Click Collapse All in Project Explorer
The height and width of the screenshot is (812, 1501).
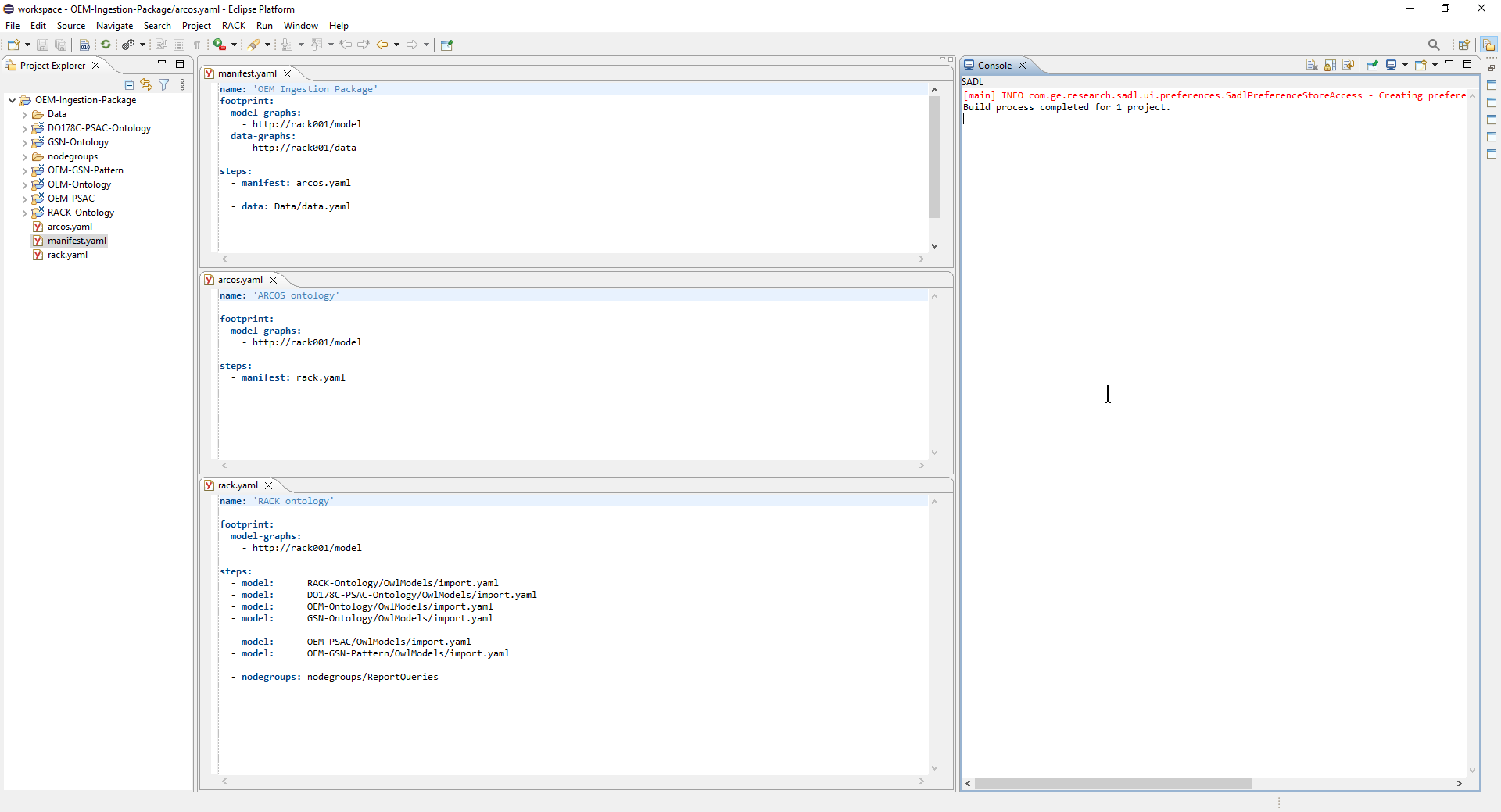point(129,84)
